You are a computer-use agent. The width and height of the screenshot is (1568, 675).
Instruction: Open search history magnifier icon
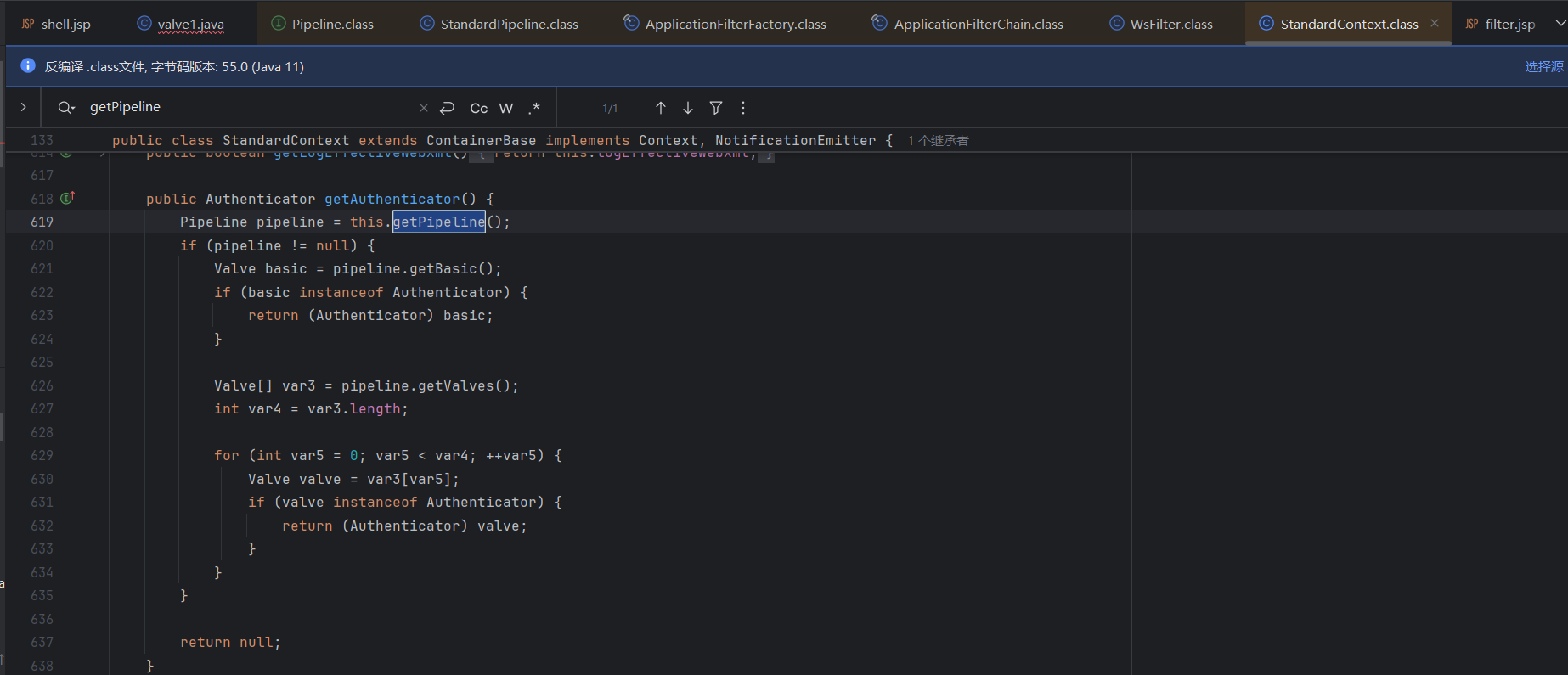[x=66, y=108]
